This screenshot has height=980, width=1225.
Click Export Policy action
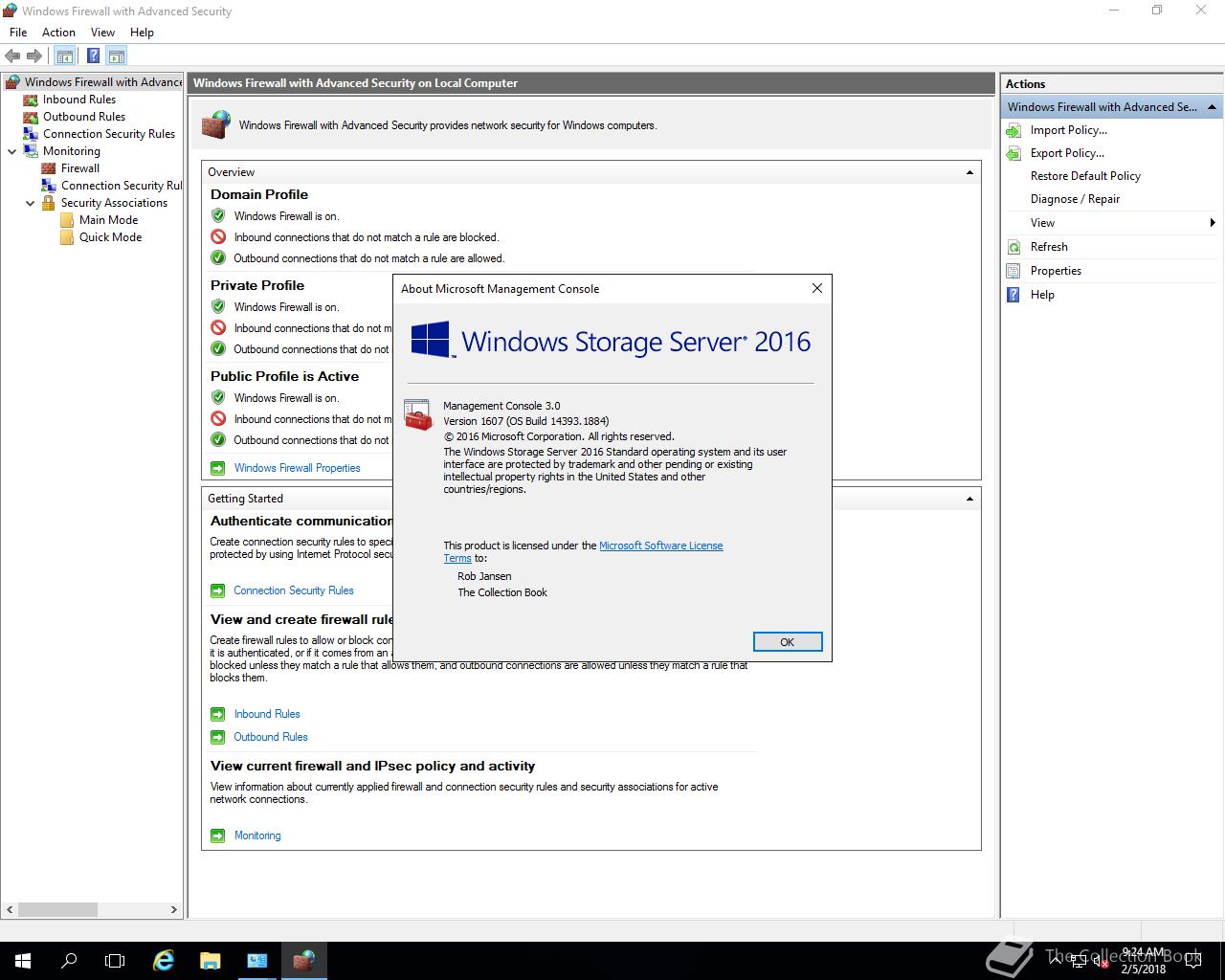[1067, 153]
